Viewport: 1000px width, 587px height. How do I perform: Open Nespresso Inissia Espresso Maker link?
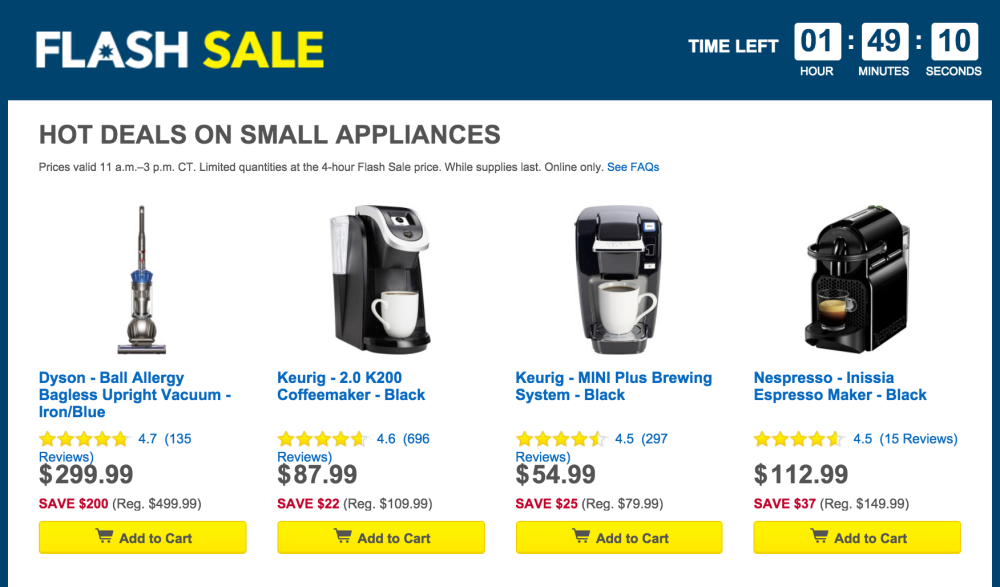[840, 386]
